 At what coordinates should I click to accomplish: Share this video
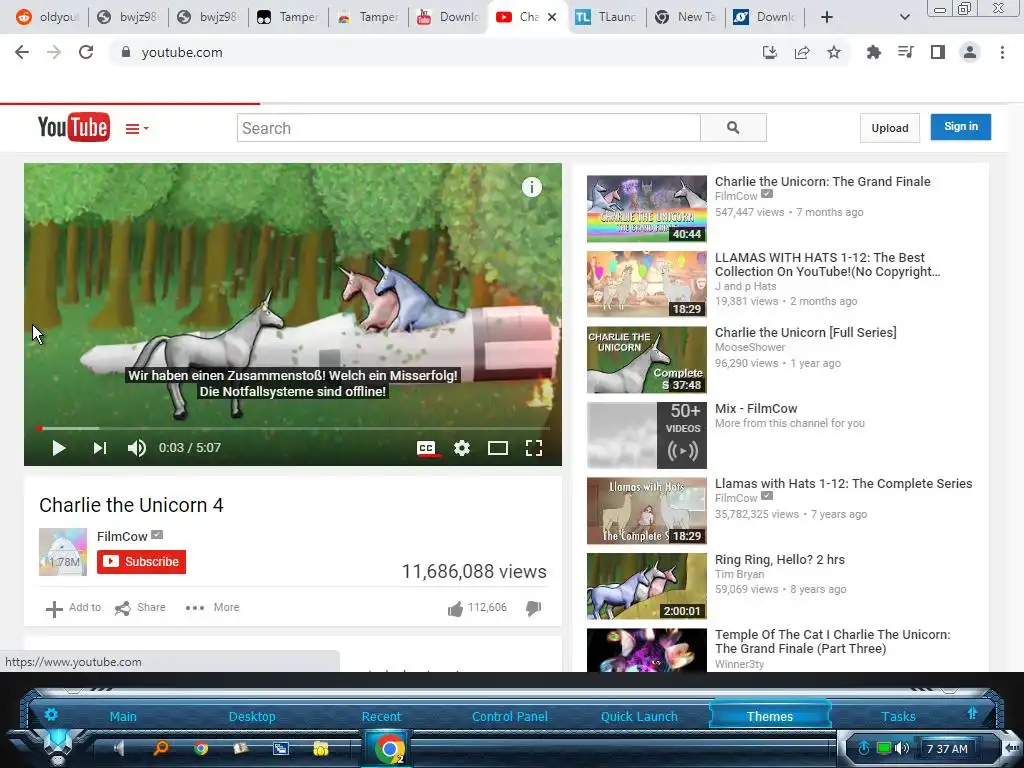pyautogui.click(x=140, y=608)
